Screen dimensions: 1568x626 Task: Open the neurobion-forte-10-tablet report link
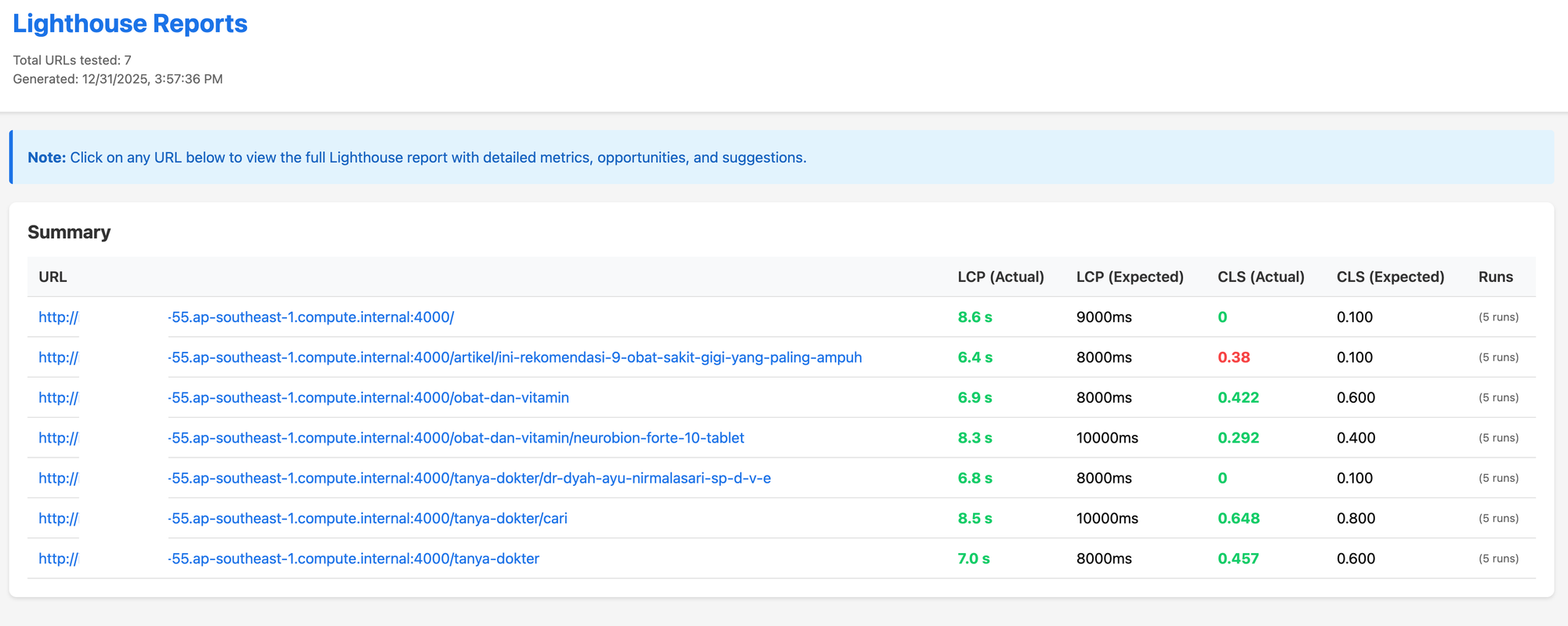[x=456, y=438]
